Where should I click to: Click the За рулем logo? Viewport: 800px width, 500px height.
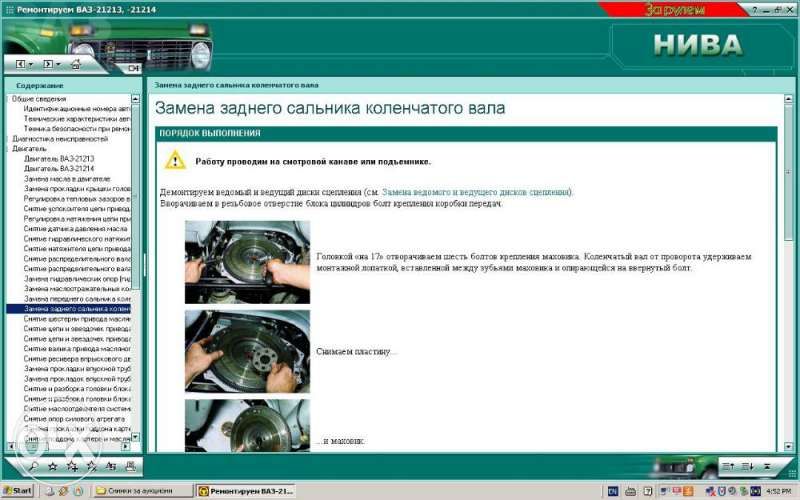point(675,9)
